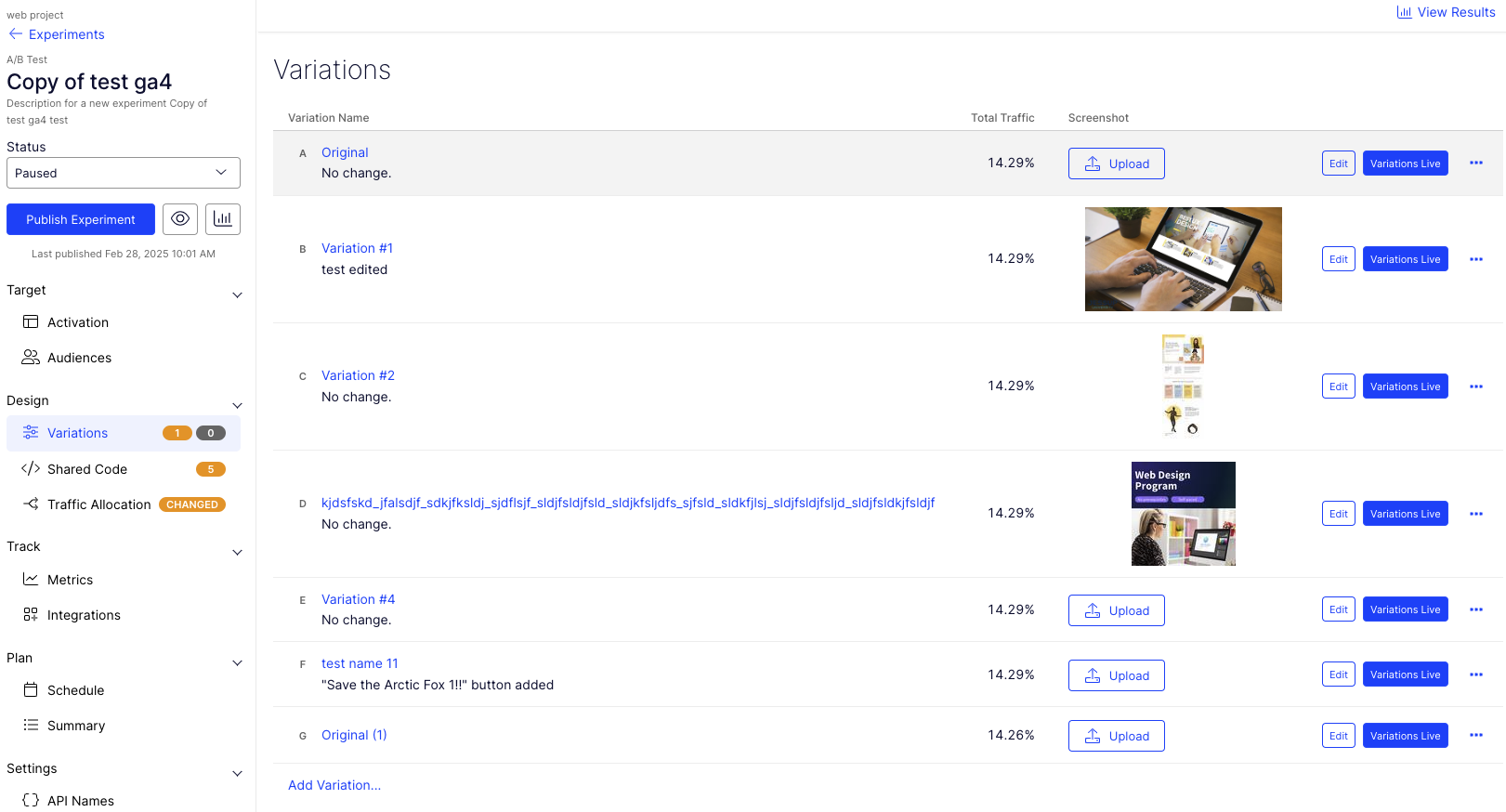Click the Add Variation link
This screenshot has height=812, width=1506.
(x=334, y=785)
